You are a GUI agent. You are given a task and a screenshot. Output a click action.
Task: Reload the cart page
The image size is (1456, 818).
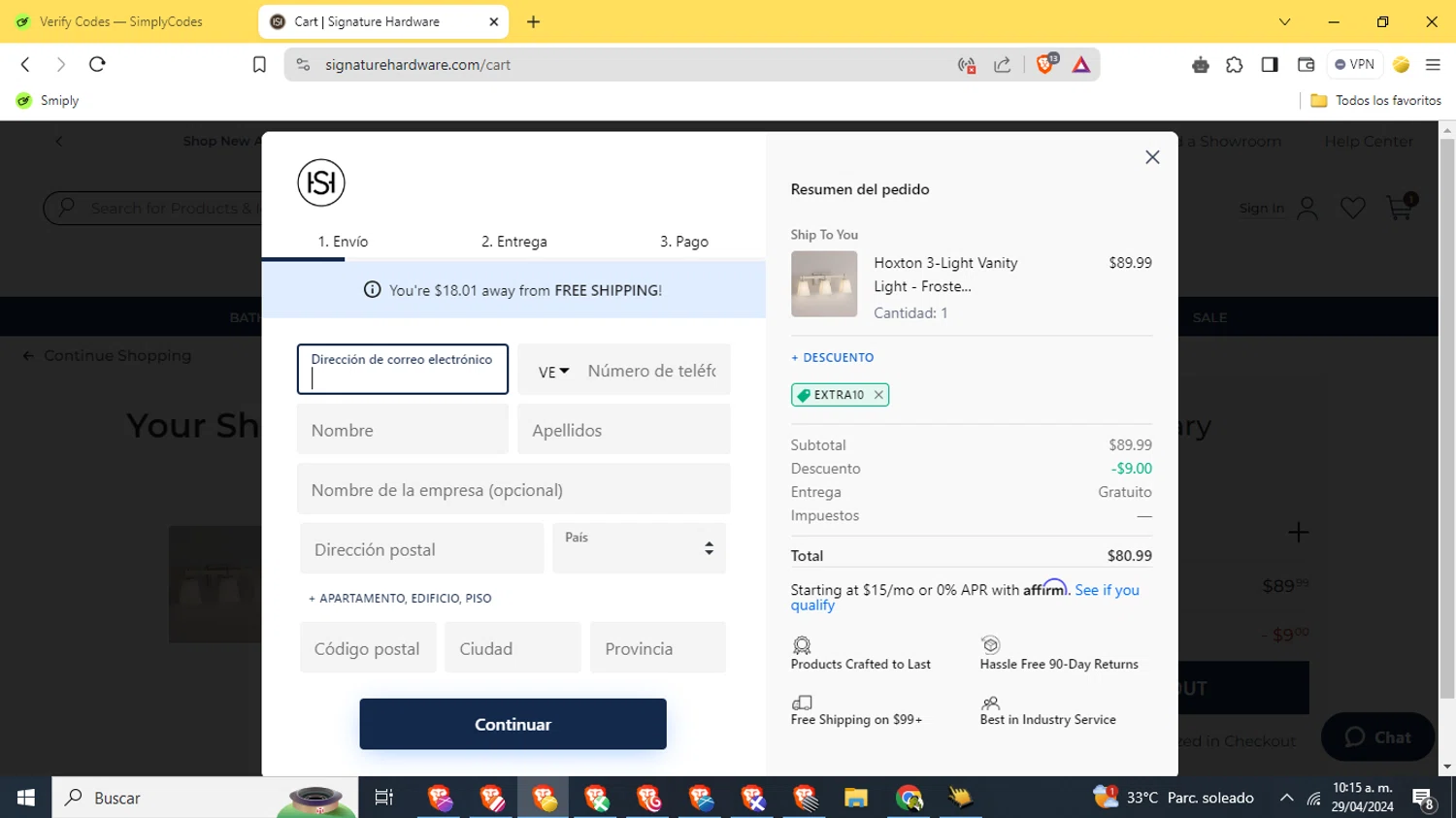[x=97, y=65]
